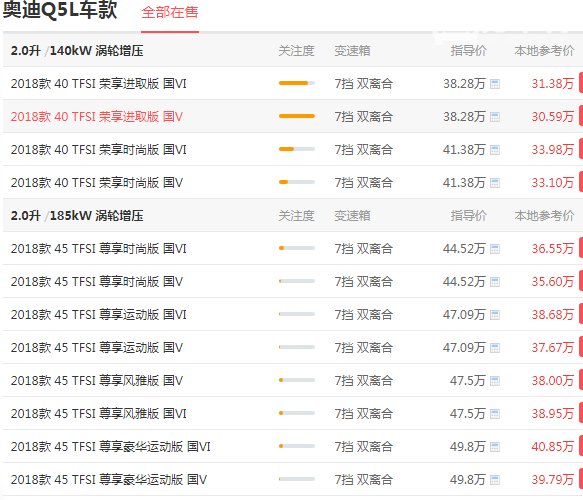Click local price 38.68万
The width and height of the screenshot is (583, 500).
[553, 314]
